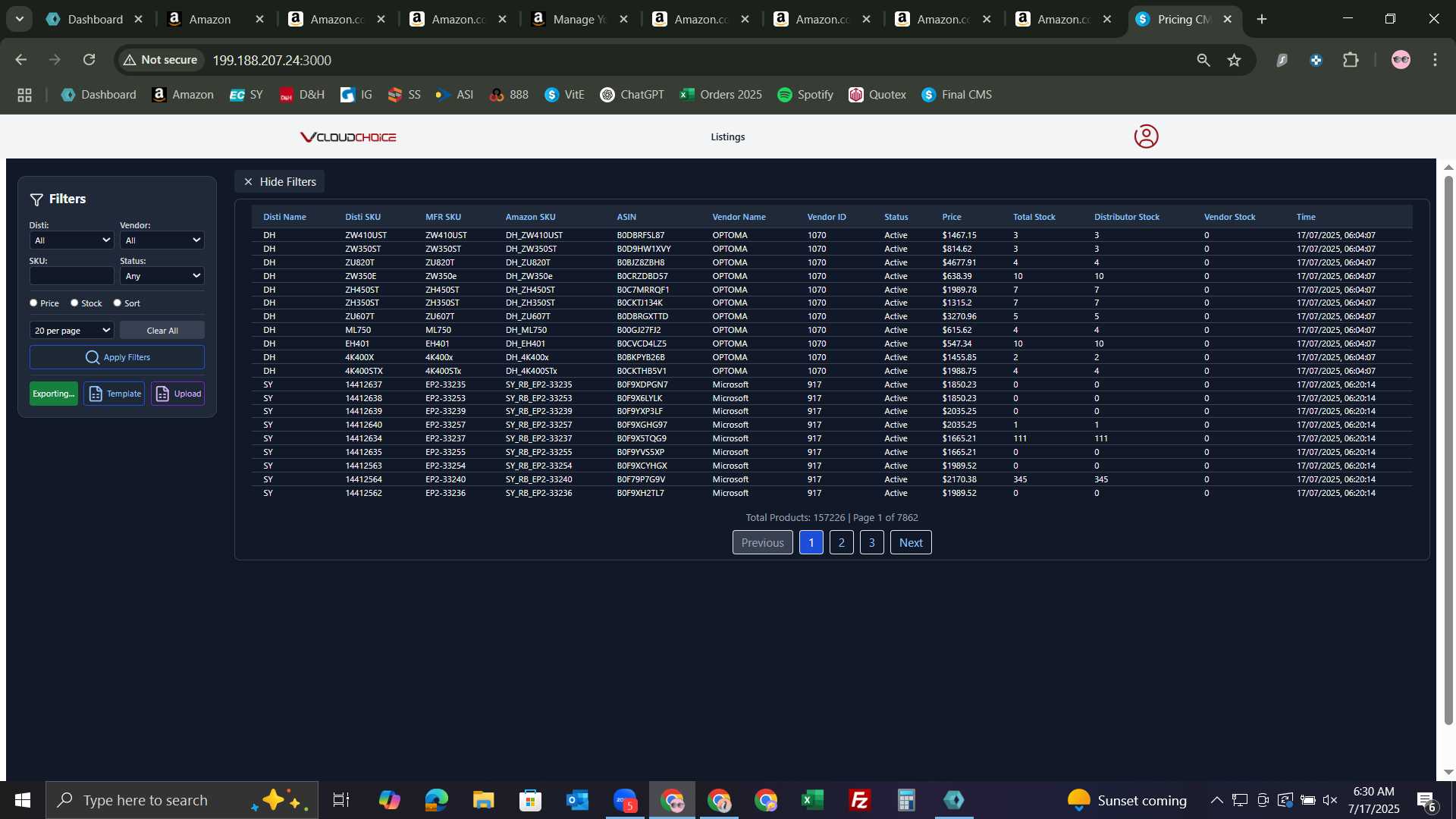Focus the SKU input field

click(x=71, y=276)
